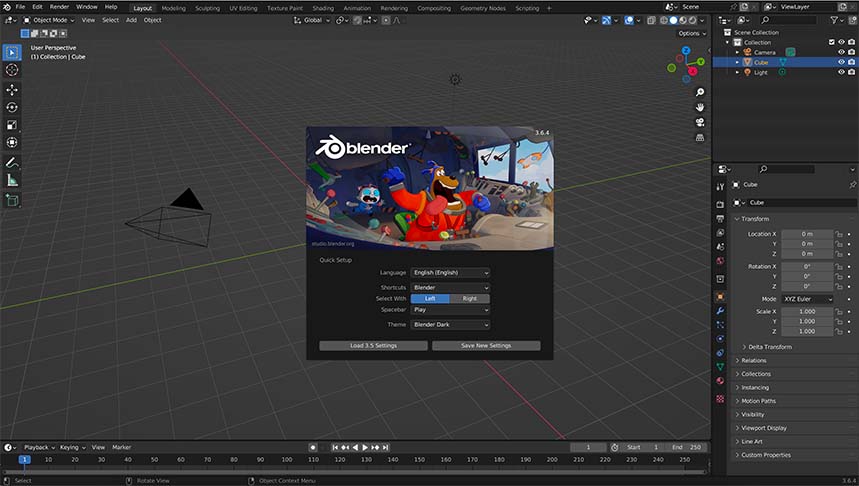
Task: Select the Transform tool
Action: click(12, 142)
